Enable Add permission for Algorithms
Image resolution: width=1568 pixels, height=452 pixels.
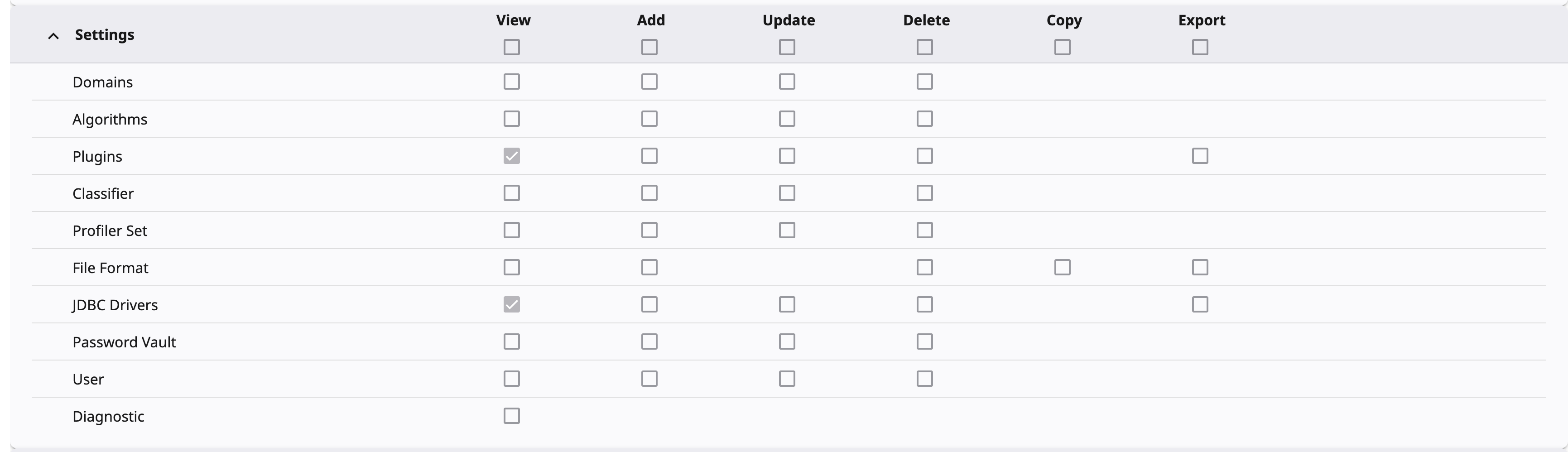649,119
